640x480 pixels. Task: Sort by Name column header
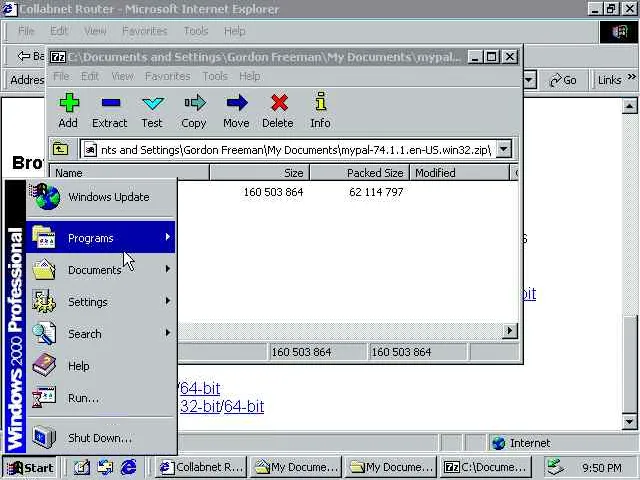(x=129, y=173)
